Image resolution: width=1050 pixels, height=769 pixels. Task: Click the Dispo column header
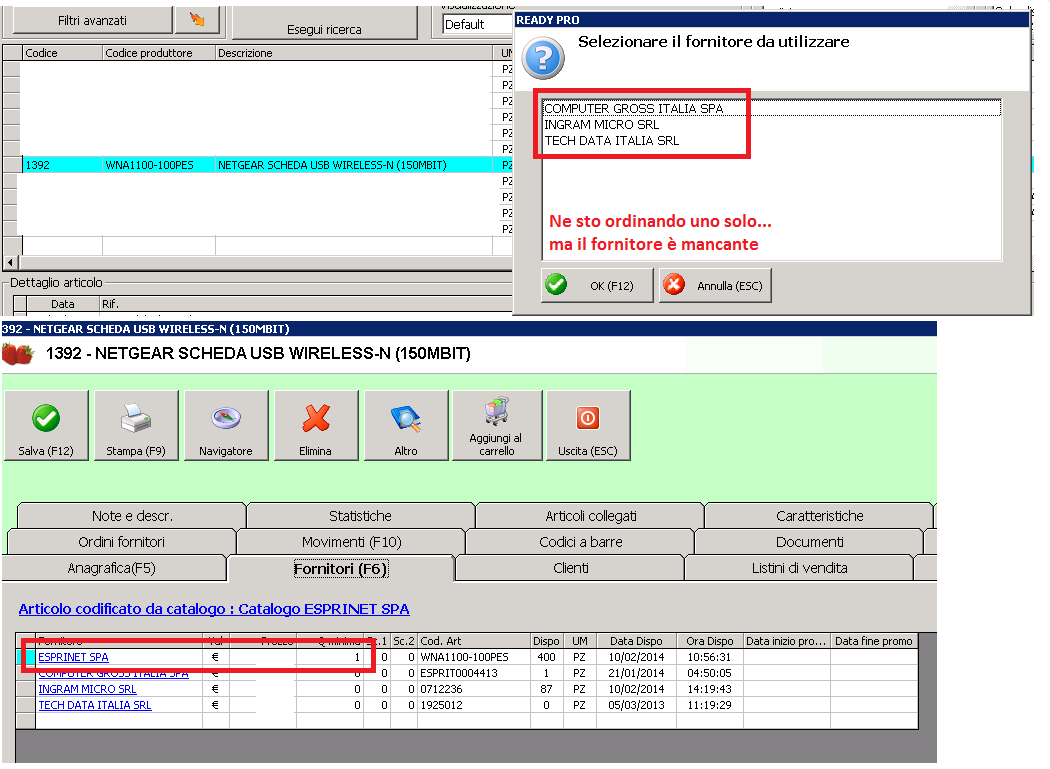546,641
